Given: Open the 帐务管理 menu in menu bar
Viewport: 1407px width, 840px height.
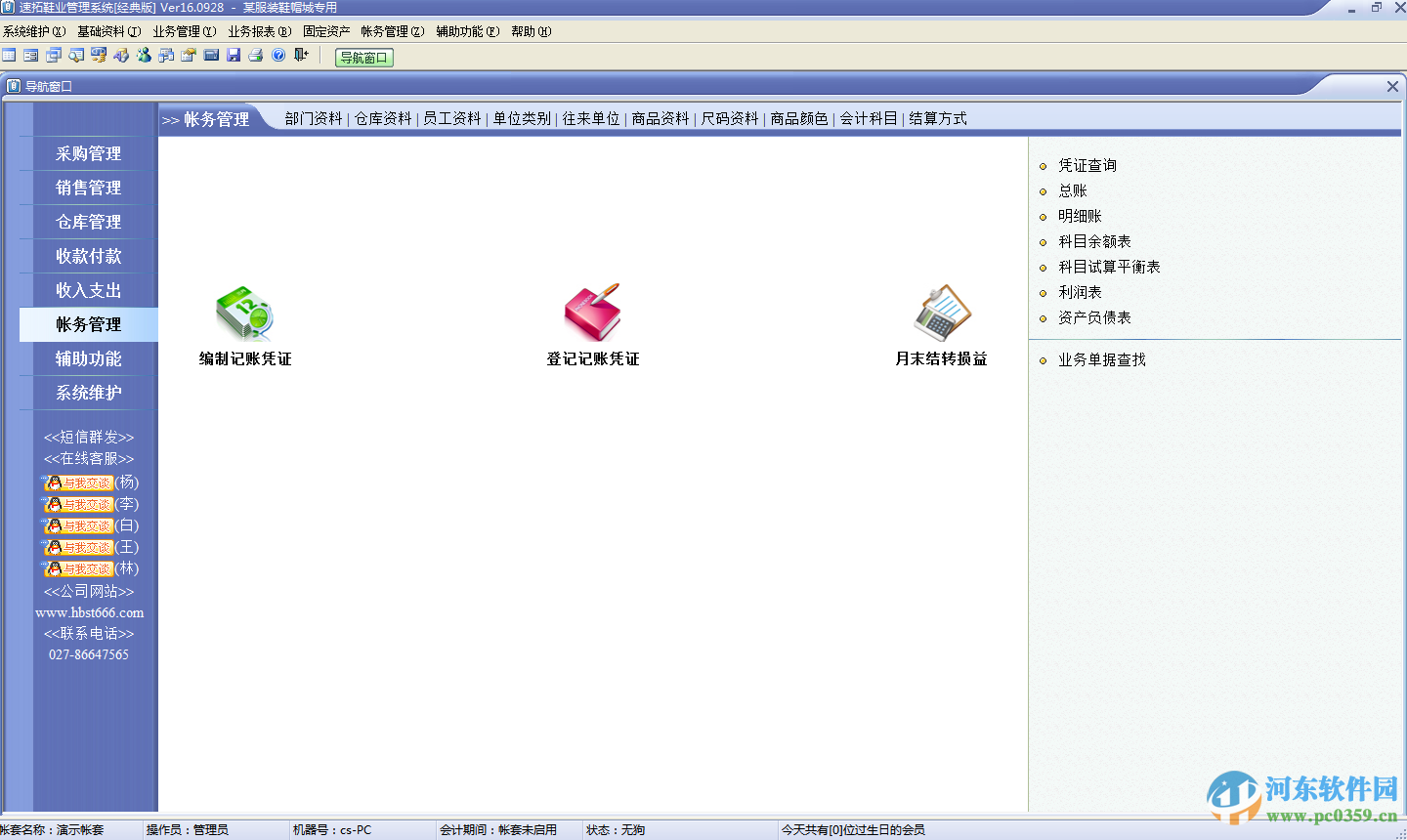Looking at the screenshot, I should pyautogui.click(x=393, y=31).
